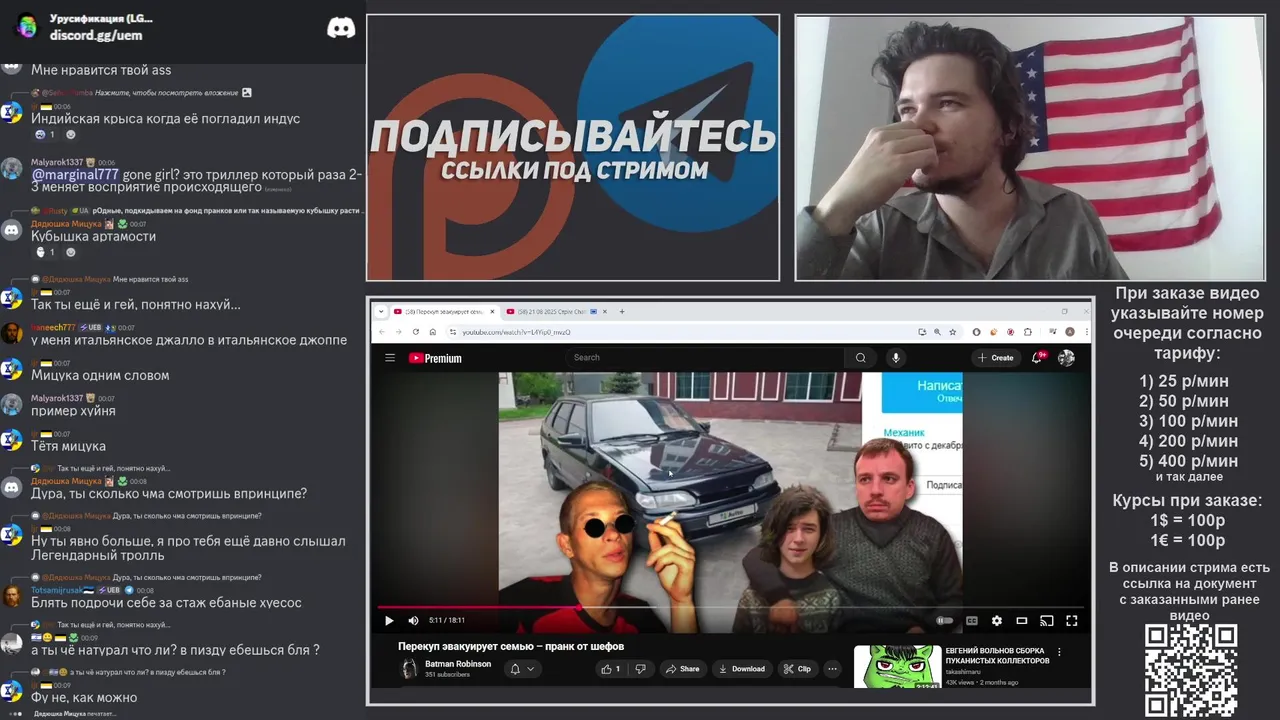1280x720 pixels.
Task: Open the ЕВГЕНИЙ ВОЛЬНОВ СБОРКА video title
Action: (x=997, y=656)
